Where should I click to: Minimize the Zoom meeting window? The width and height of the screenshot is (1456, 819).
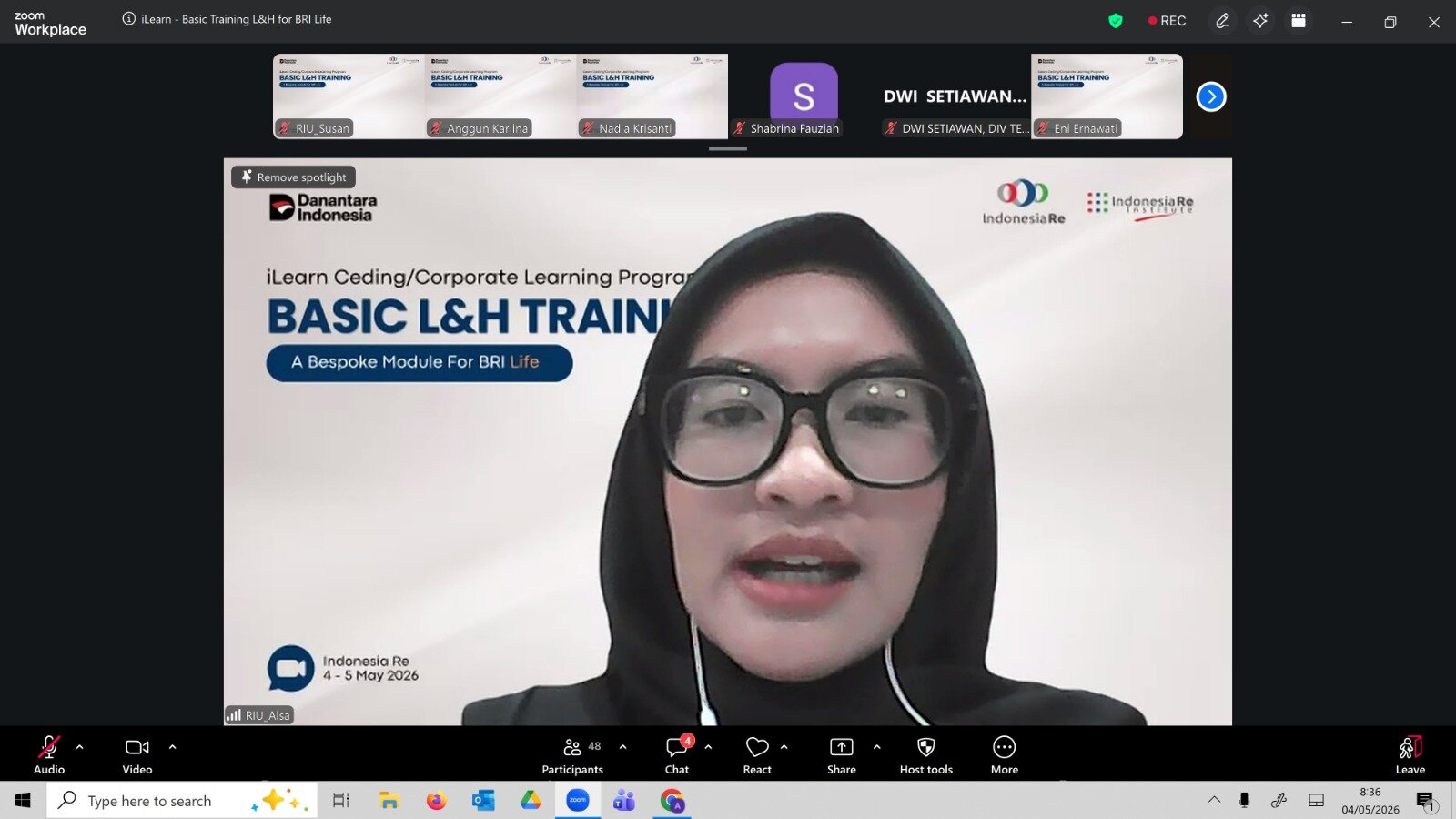click(1347, 22)
